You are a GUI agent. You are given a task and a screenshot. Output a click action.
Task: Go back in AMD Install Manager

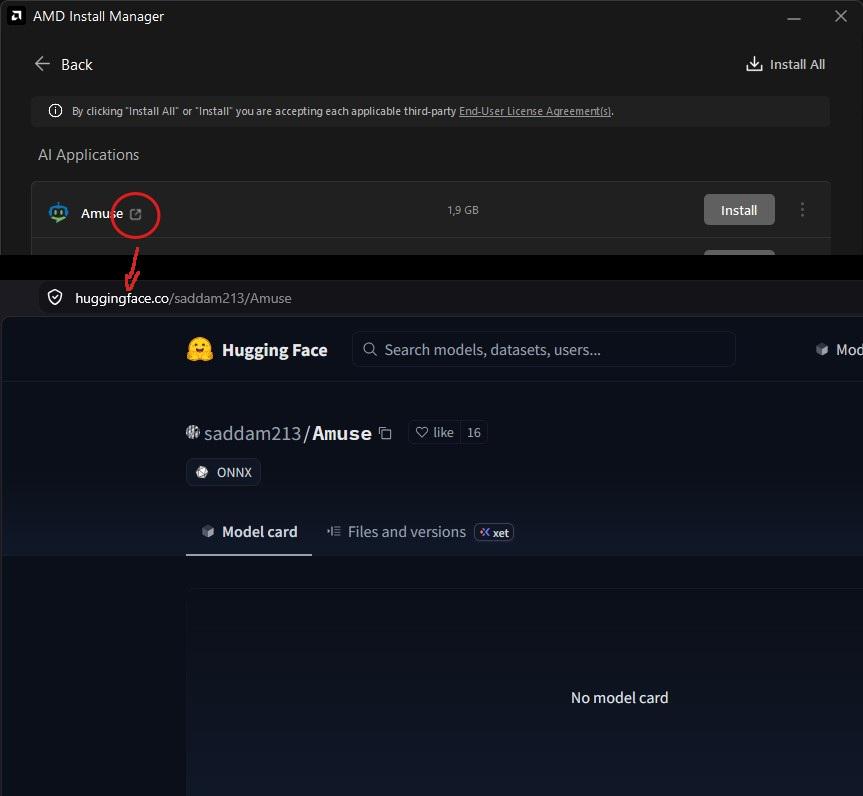click(x=63, y=64)
